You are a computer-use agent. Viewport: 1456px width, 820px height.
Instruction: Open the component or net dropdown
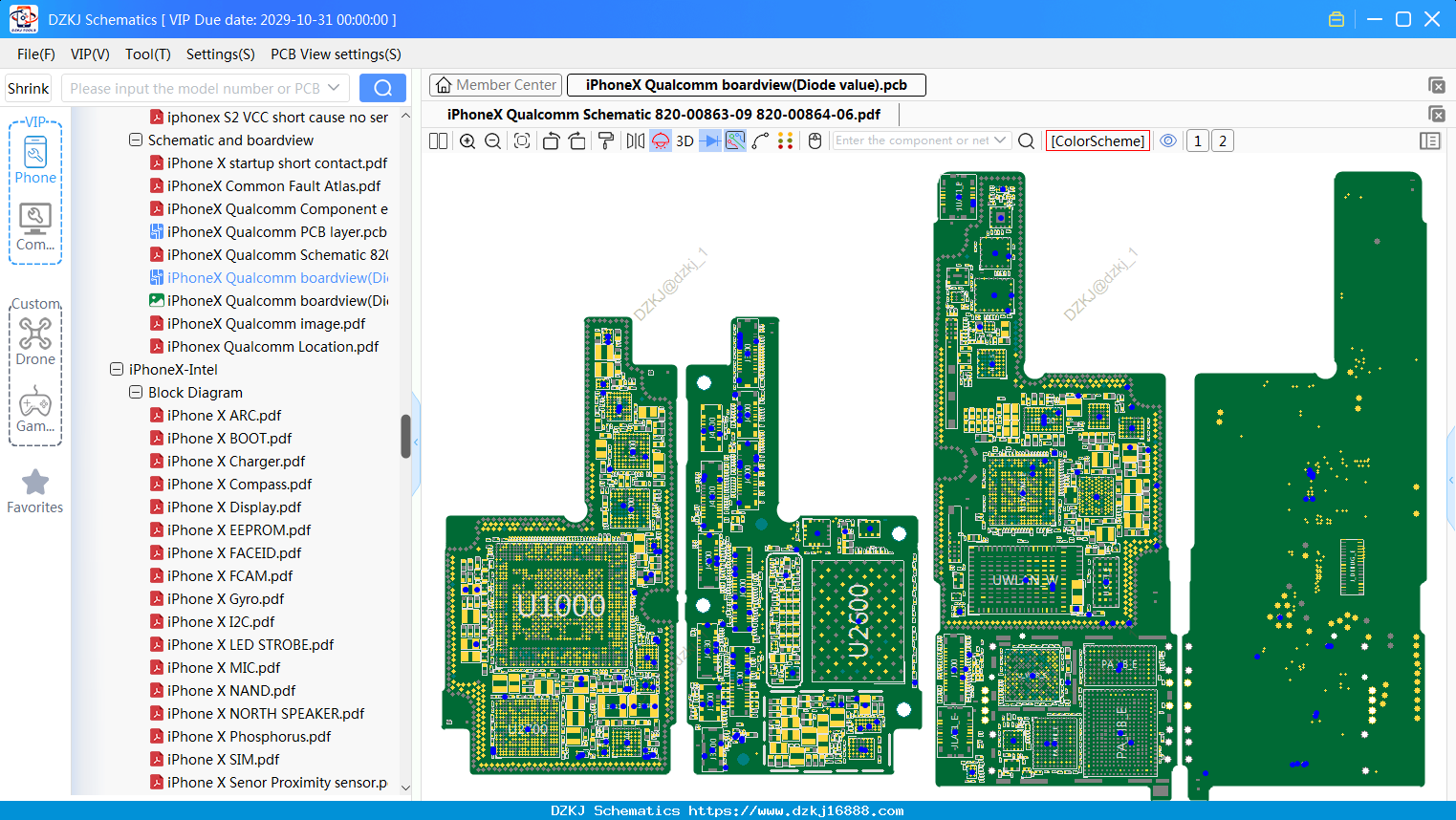(1000, 140)
